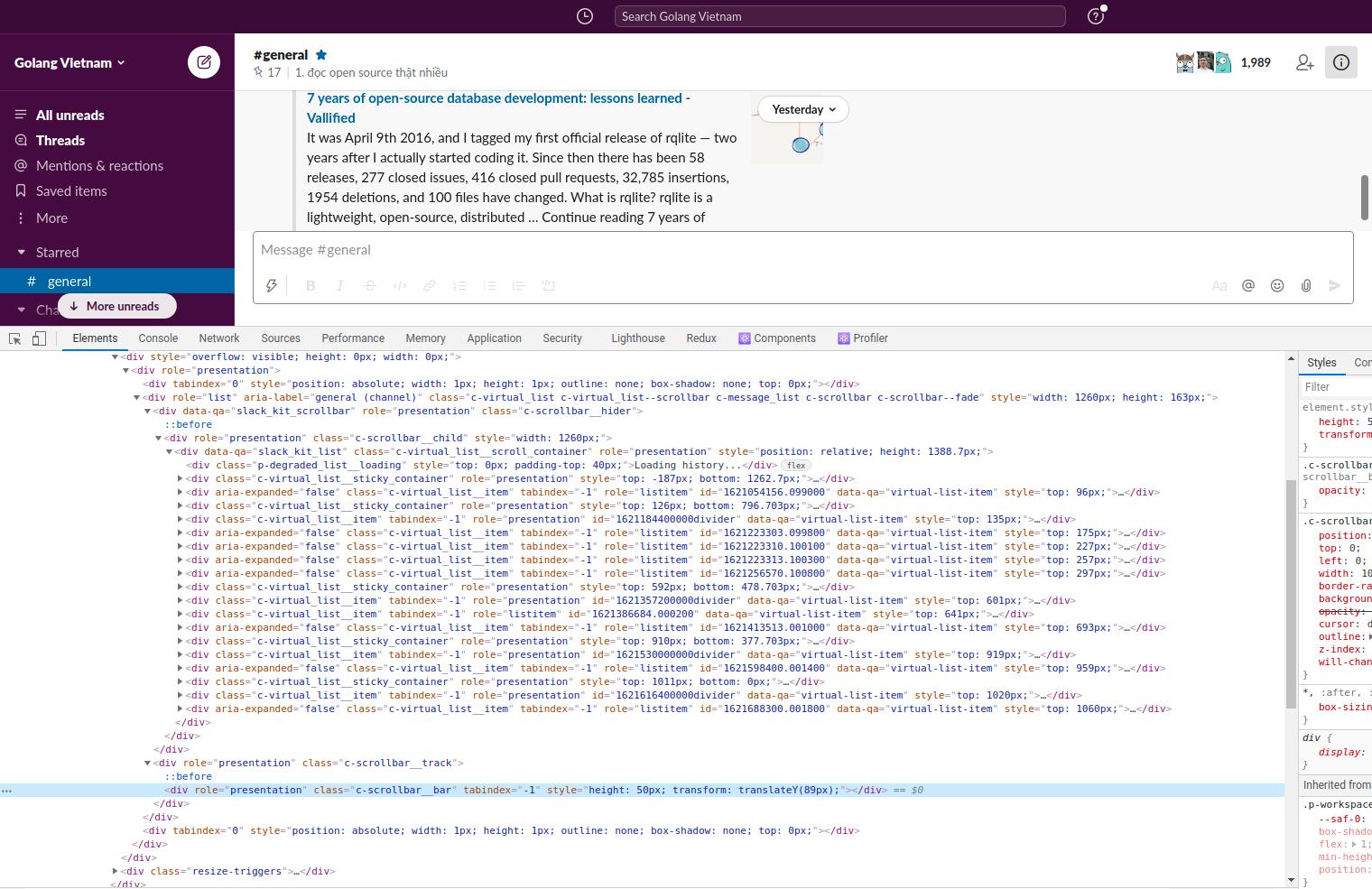1372x889 pixels.
Task: Open the Golang Vietnam workspace menu
Action: 70,62
